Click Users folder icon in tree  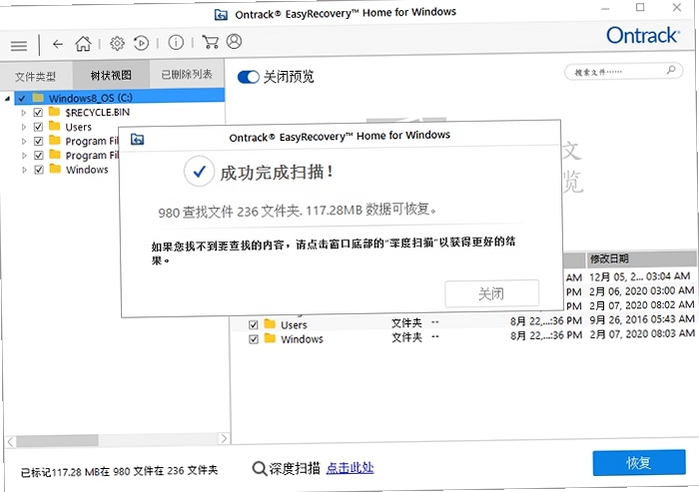(x=54, y=126)
